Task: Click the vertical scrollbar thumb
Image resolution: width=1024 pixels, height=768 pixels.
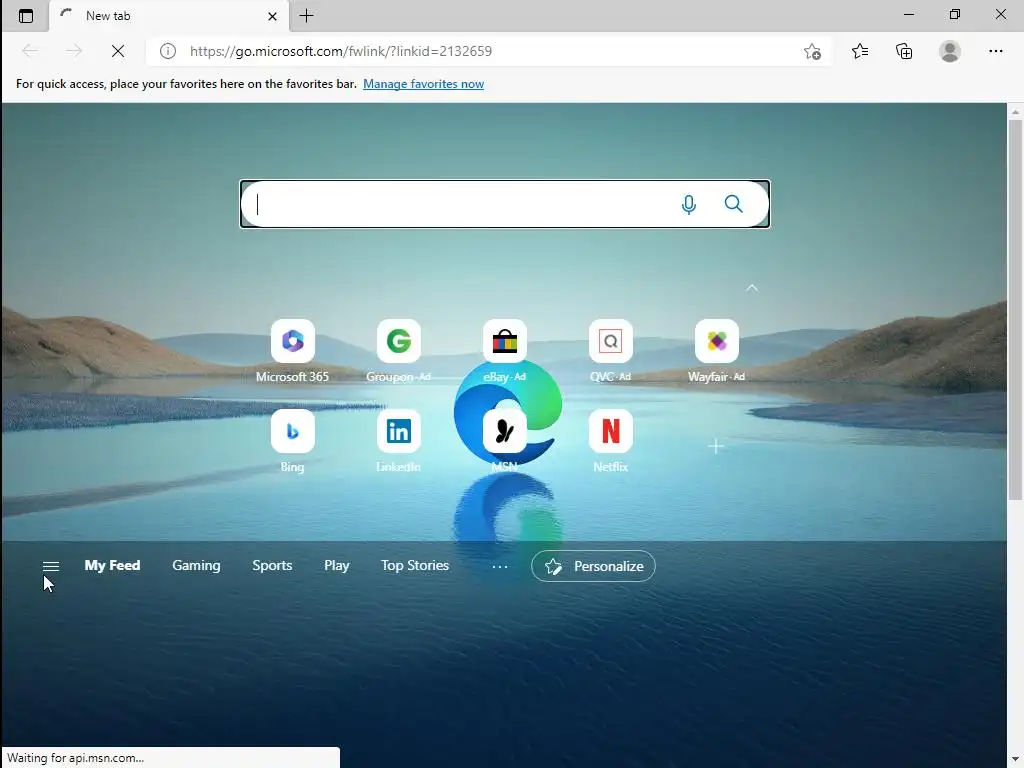Action: [1015, 310]
